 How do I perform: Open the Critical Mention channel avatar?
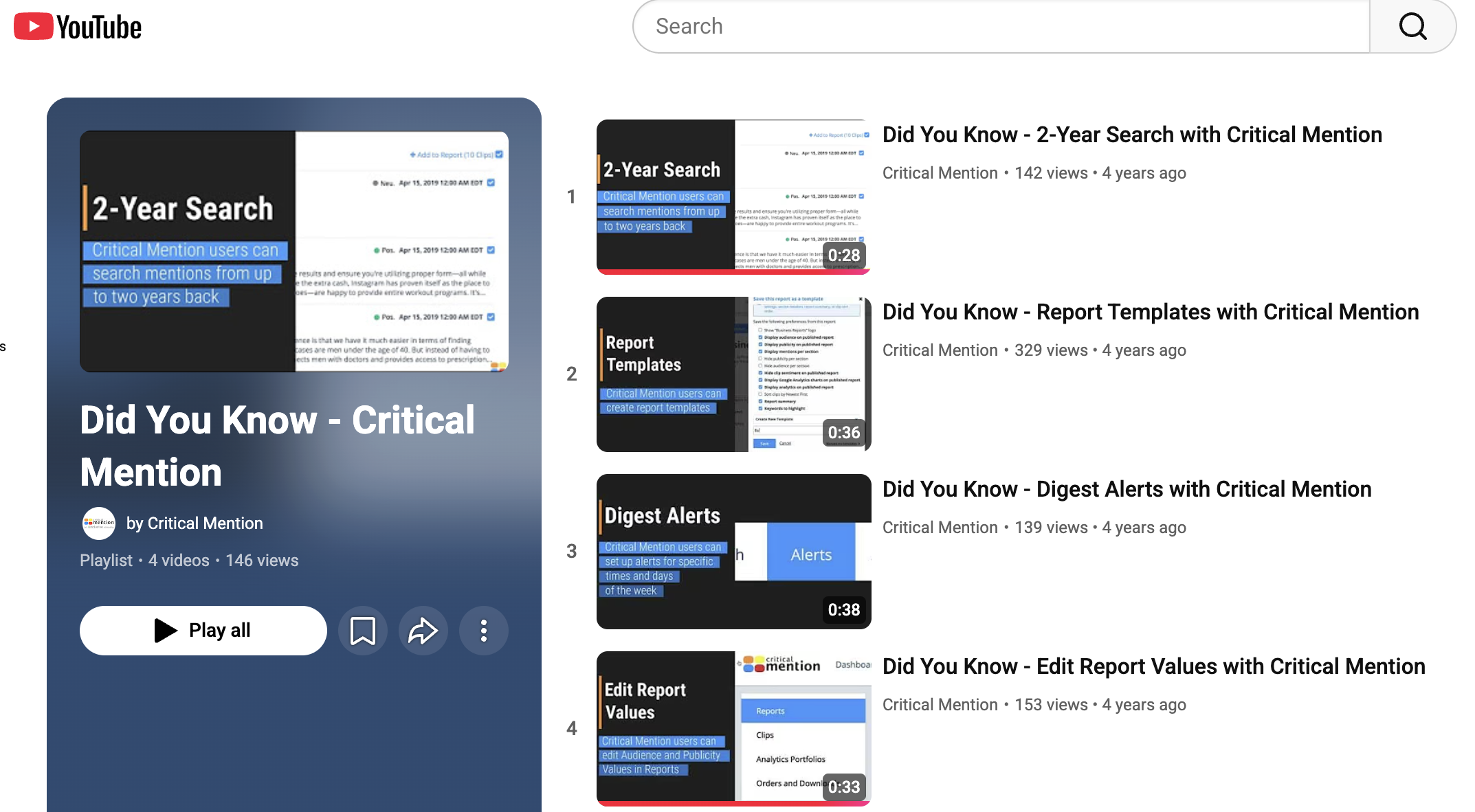(99, 523)
